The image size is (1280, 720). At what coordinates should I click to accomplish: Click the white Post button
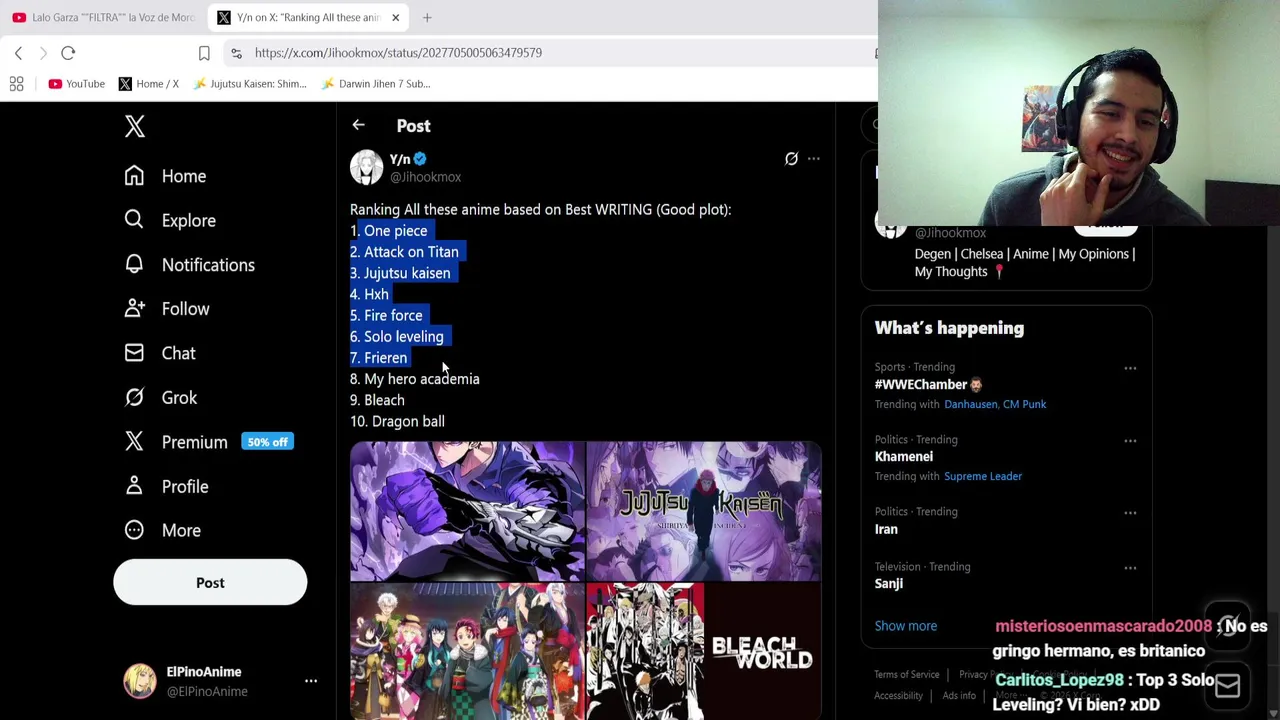click(210, 582)
